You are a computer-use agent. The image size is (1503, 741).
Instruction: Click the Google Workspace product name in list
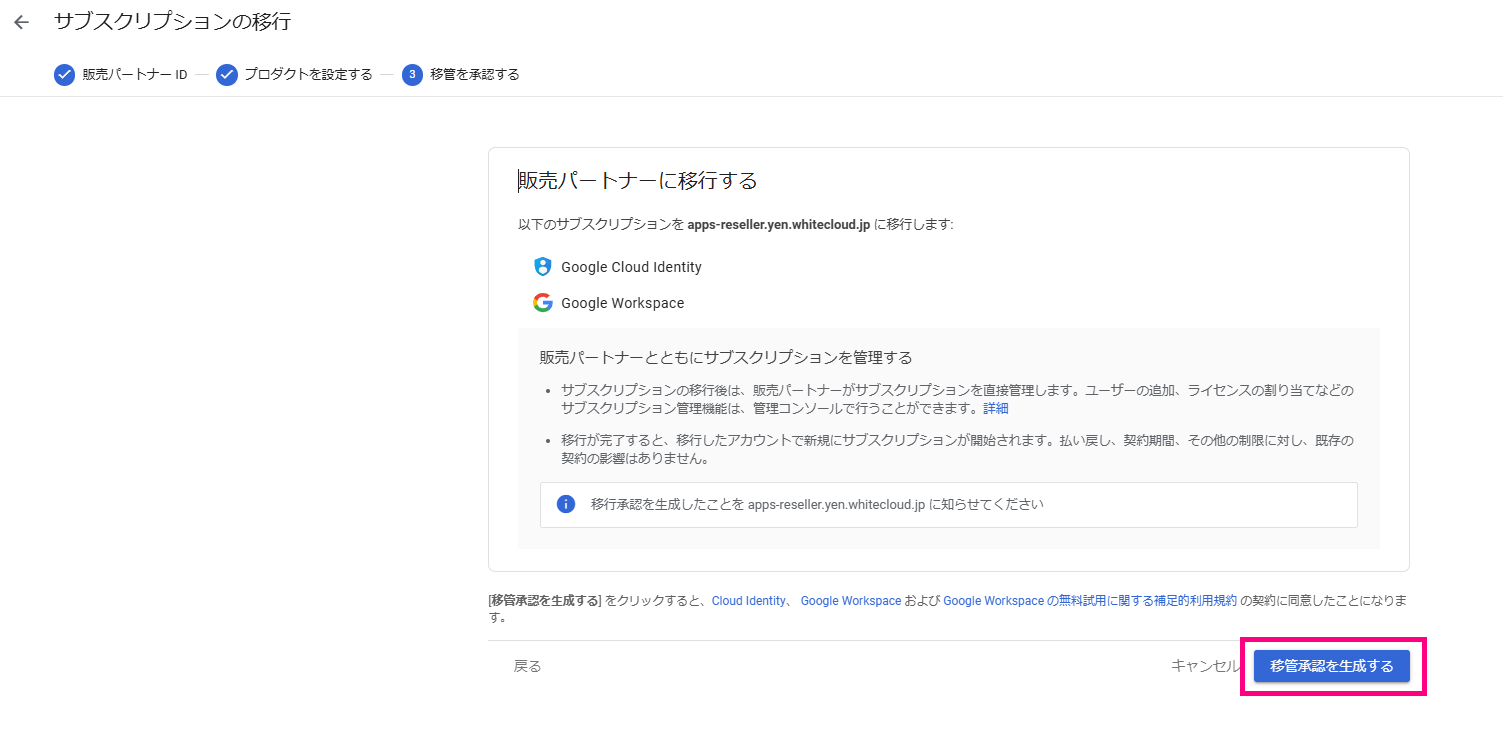tap(623, 303)
